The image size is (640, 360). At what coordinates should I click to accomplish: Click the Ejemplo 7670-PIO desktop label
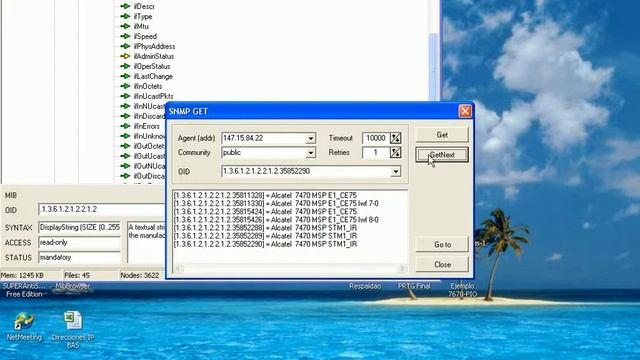coord(462,290)
